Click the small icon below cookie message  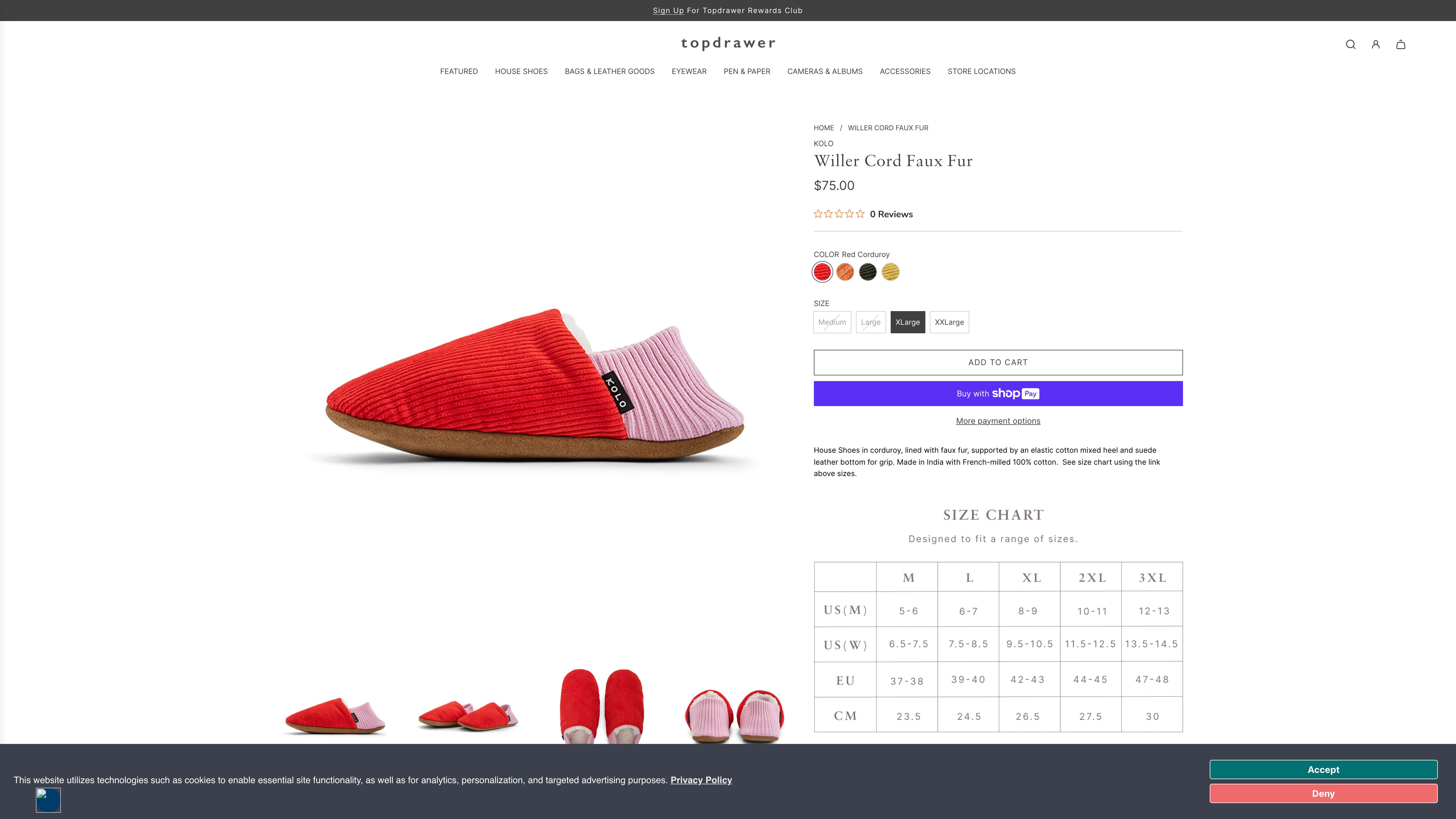(x=48, y=800)
